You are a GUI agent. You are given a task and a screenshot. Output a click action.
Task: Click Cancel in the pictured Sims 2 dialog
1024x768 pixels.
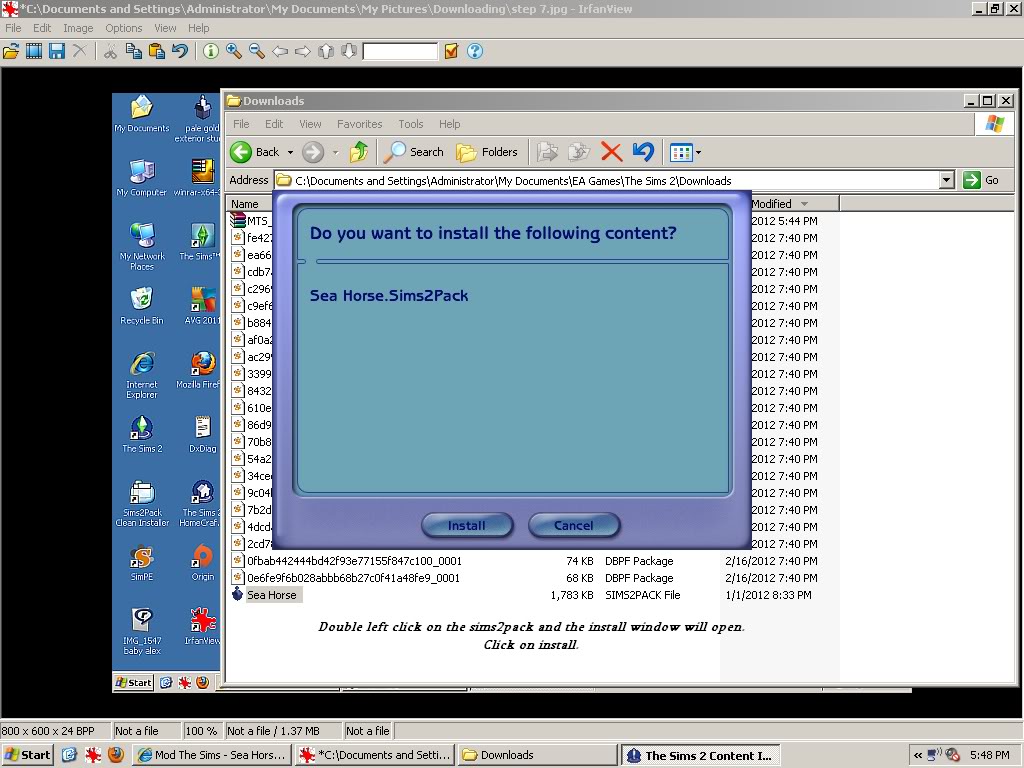pyautogui.click(x=573, y=525)
